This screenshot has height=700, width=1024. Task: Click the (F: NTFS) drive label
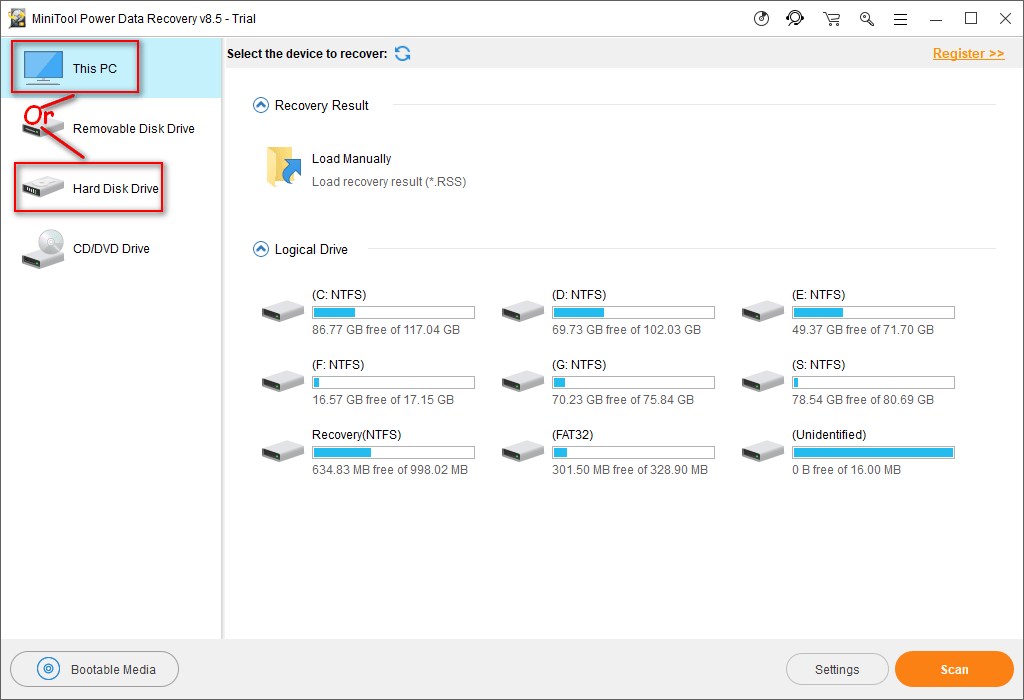tap(338, 364)
